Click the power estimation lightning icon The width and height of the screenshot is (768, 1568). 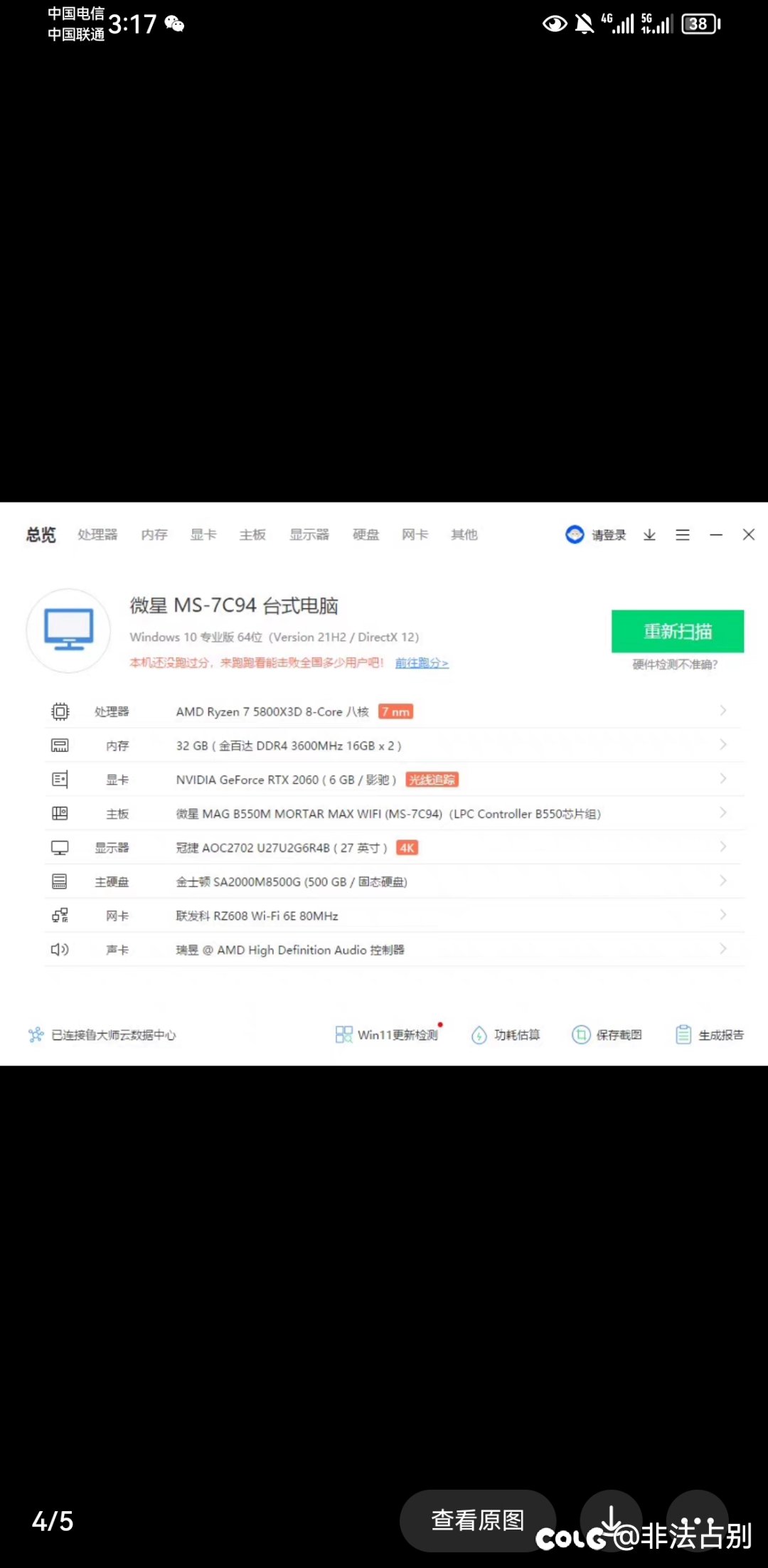click(x=479, y=1035)
